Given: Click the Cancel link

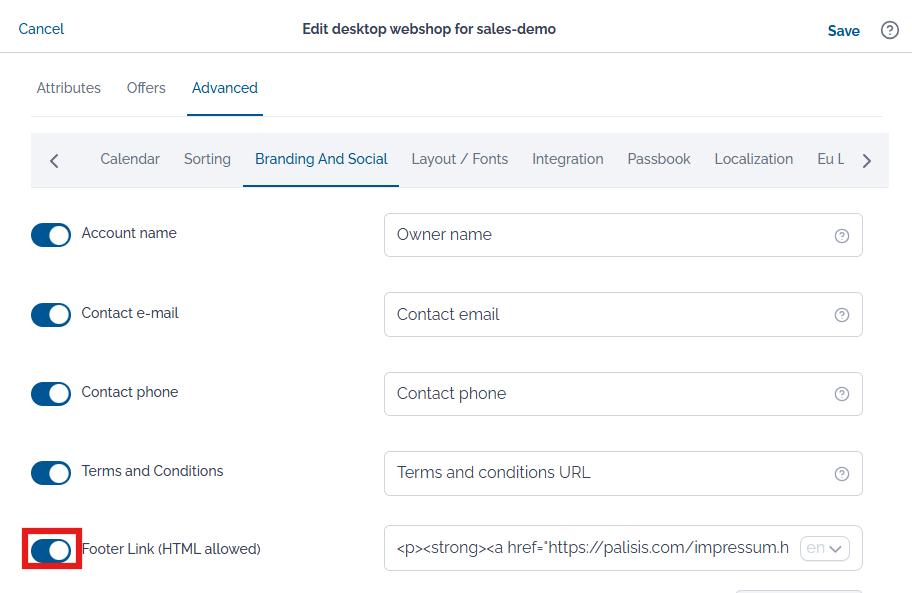Looking at the screenshot, I should pyautogui.click(x=41, y=29).
